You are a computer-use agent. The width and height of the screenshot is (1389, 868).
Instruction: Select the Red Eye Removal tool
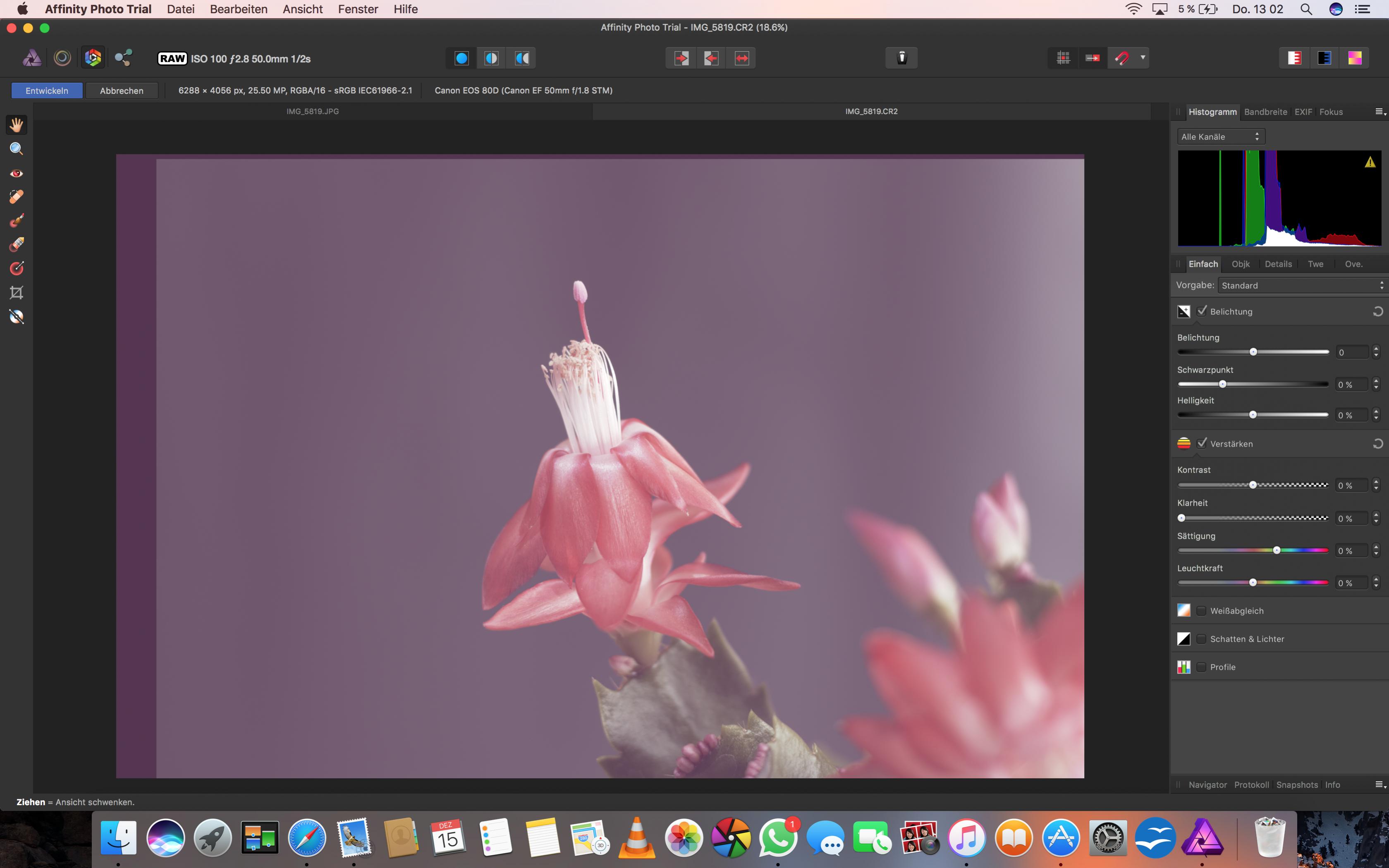[x=16, y=173]
